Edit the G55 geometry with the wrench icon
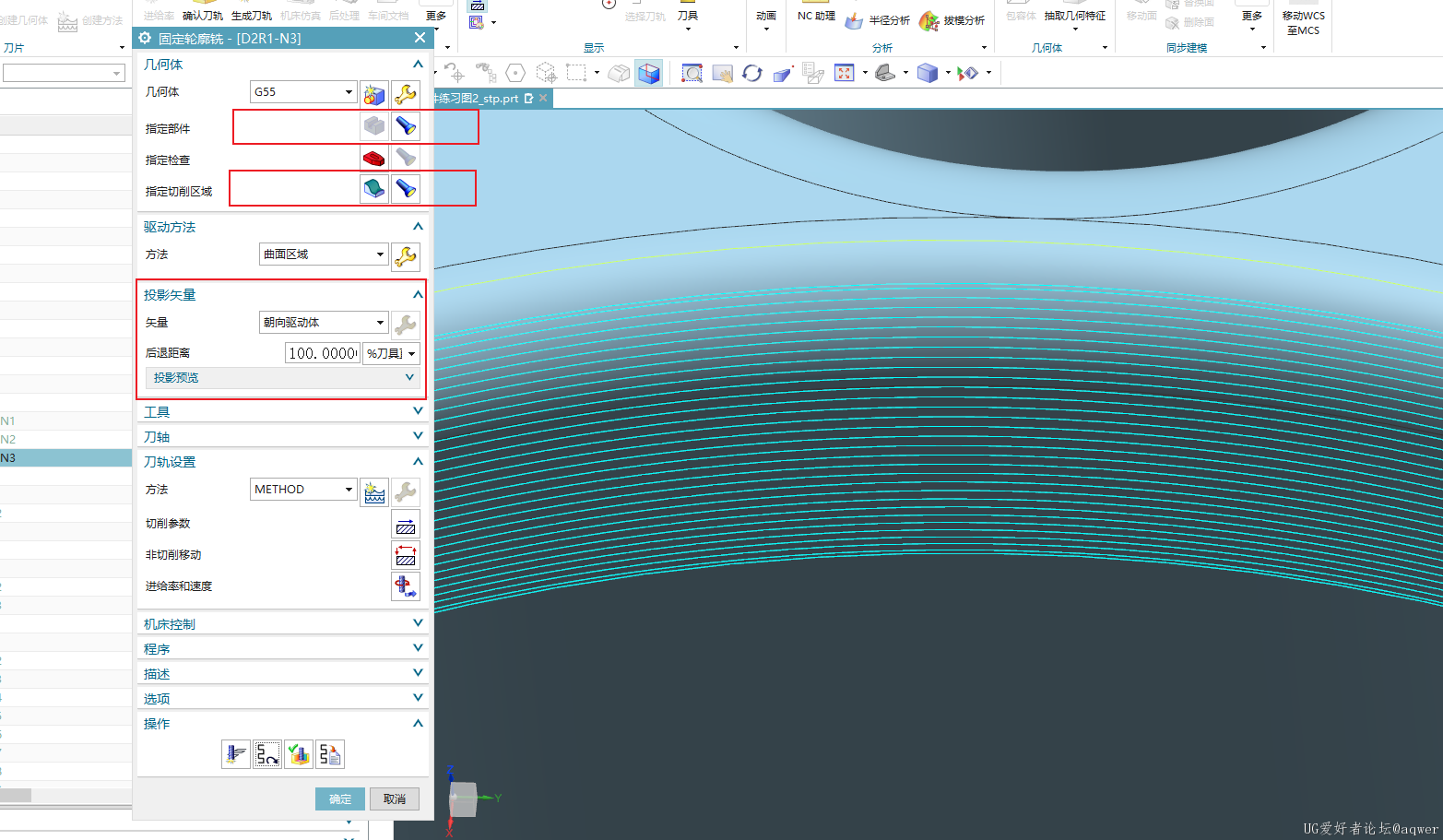Image resolution: width=1443 pixels, height=840 pixels. click(x=406, y=93)
